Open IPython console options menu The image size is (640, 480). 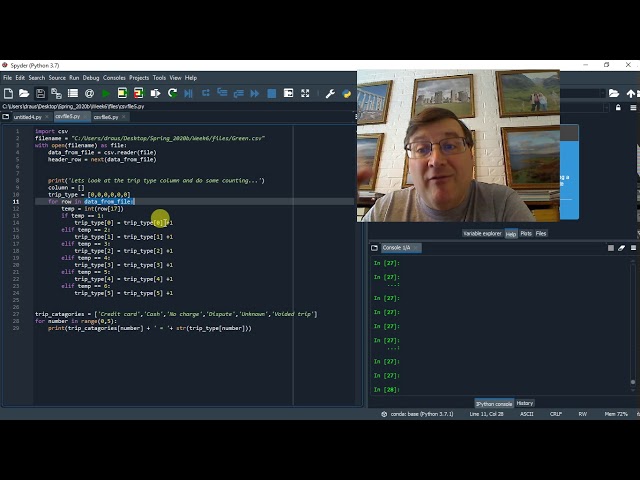point(633,248)
